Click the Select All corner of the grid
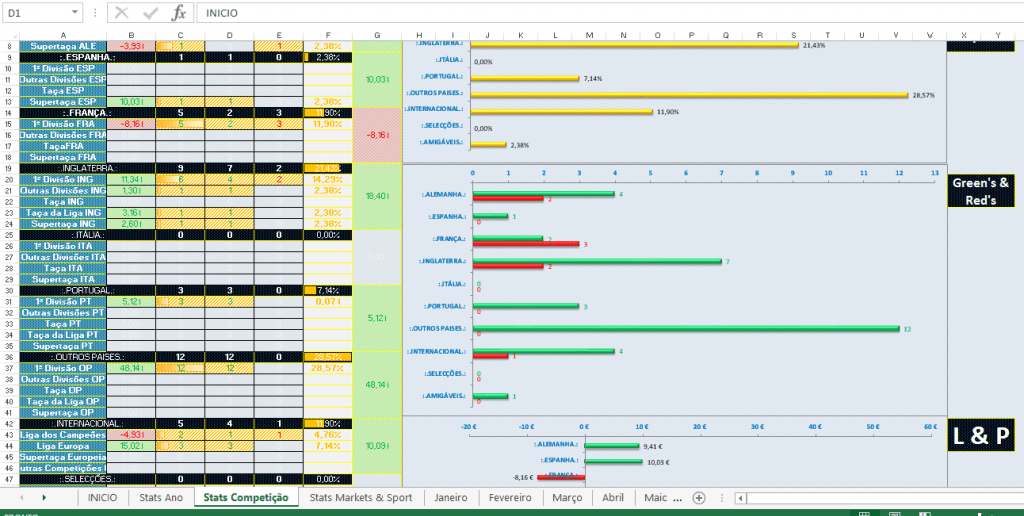Screen dimensions: 1024x516 point(9,35)
